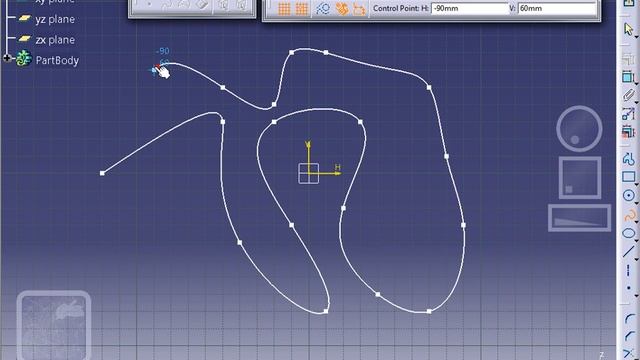The height and width of the screenshot is (360, 640).
Task: Click the Control Point V field
Action: point(557,8)
